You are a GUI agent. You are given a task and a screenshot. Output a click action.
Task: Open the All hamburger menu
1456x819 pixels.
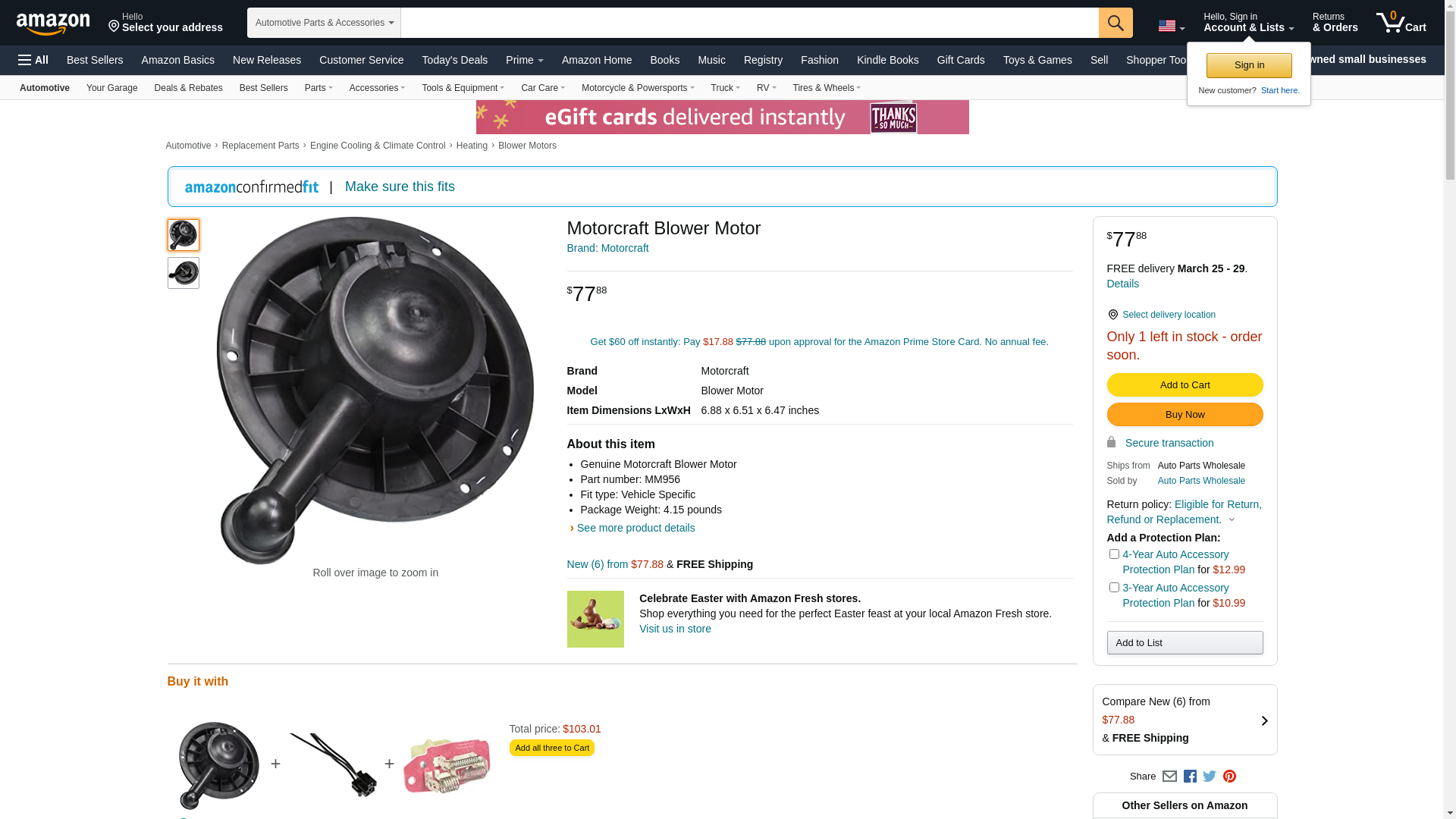[x=33, y=60]
